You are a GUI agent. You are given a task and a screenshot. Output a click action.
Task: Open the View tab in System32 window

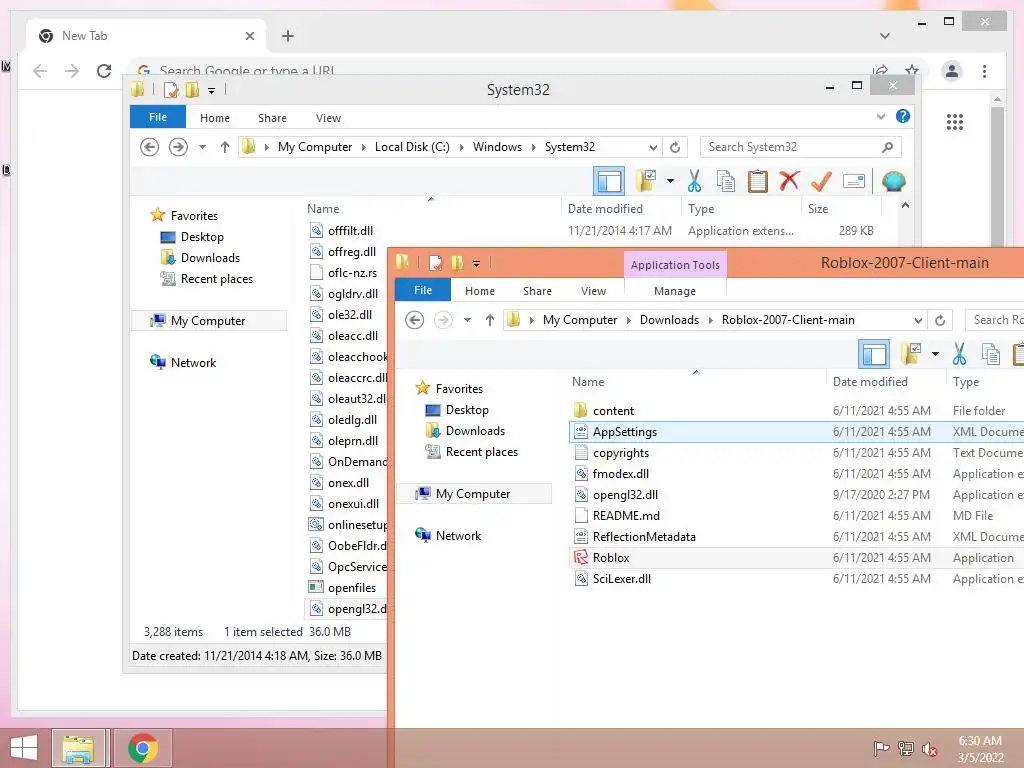[328, 118]
